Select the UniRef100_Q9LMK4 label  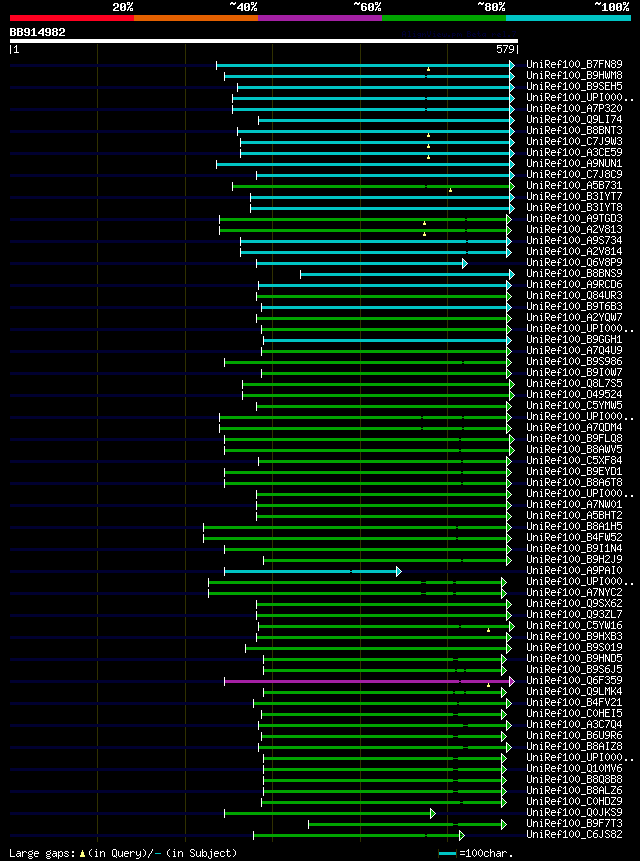pos(574,691)
